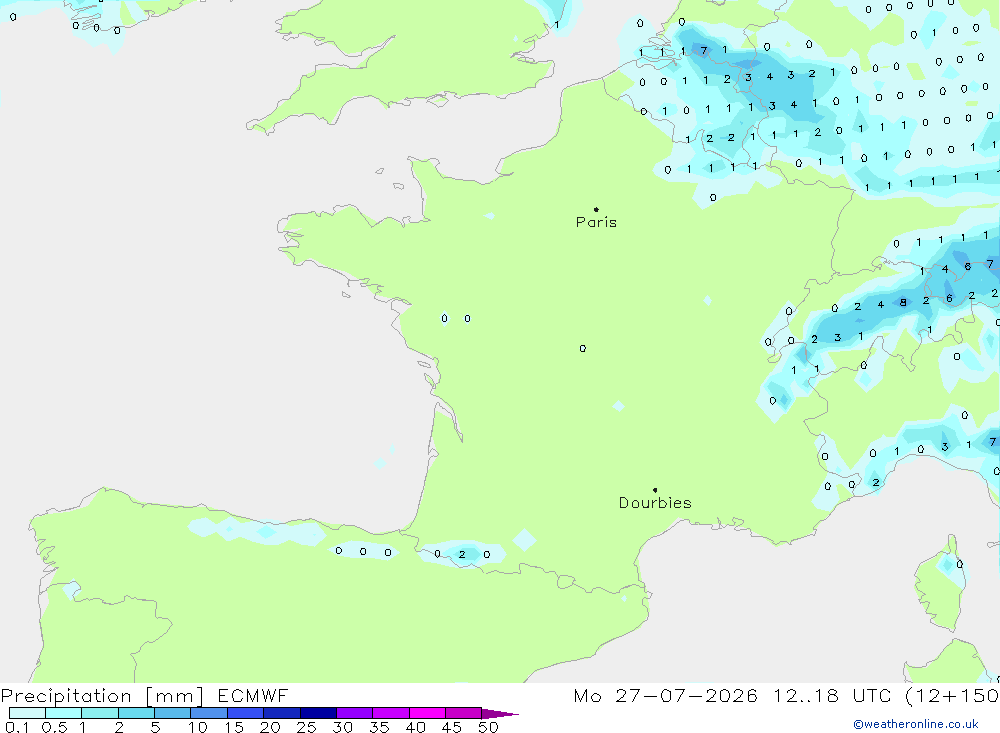Viewport: 1000px width, 733px height.
Task: Pick the legend swatch between 20 and 25
Action: coord(282,713)
